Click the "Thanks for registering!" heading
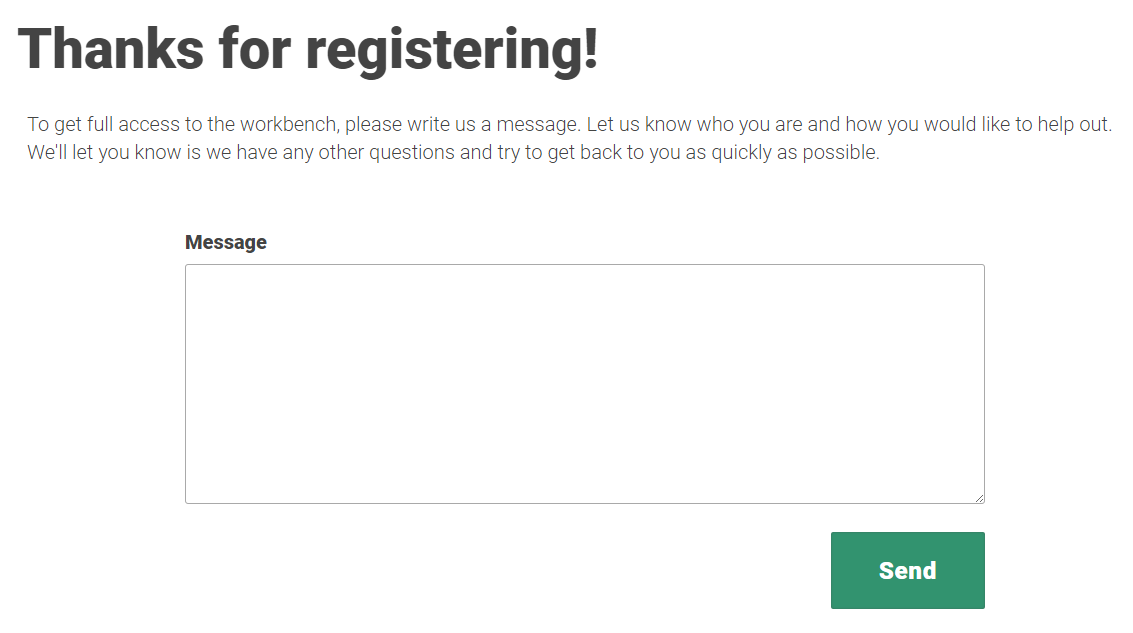This screenshot has height=633, width=1133. [x=308, y=48]
